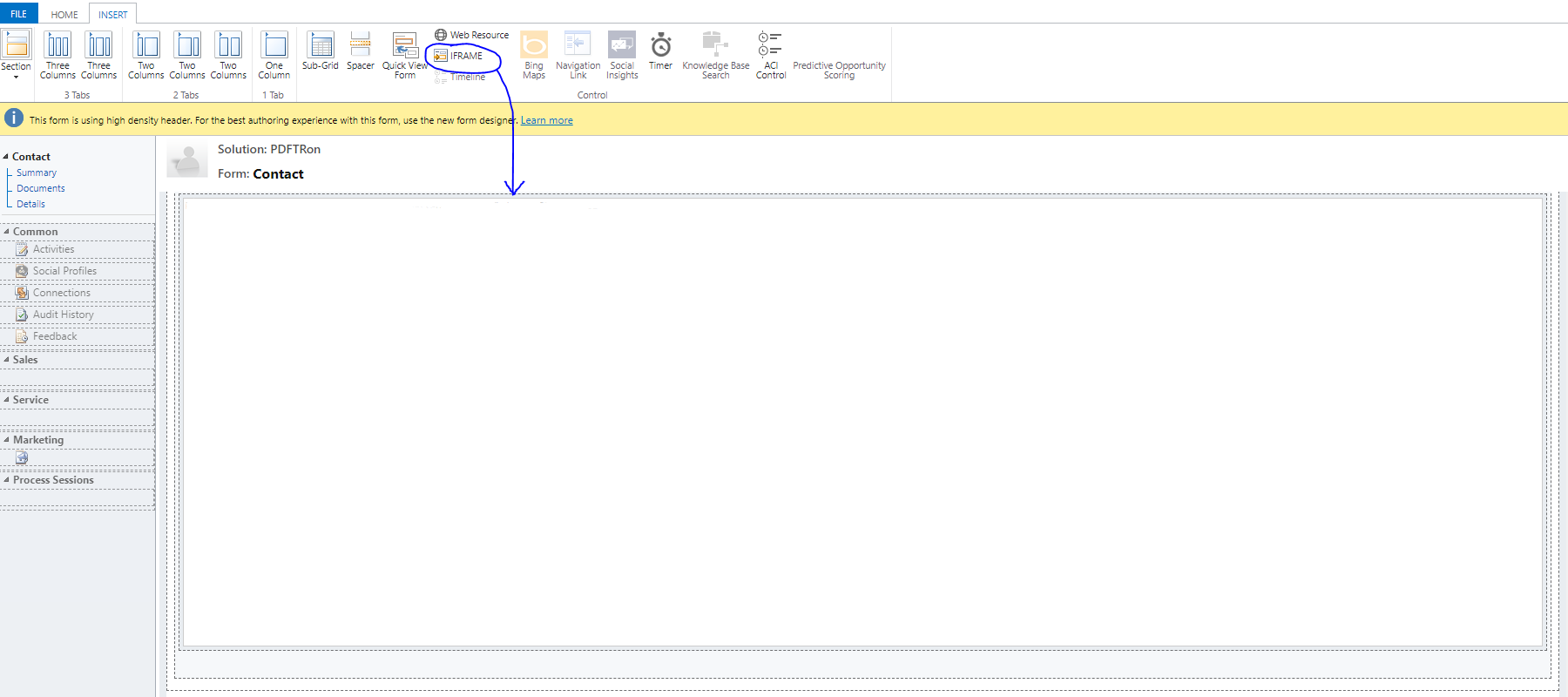Collapse the Marketing navigation group
Image resolution: width=1568 pixels, height=697 pixels.
[x=7, y=440]
